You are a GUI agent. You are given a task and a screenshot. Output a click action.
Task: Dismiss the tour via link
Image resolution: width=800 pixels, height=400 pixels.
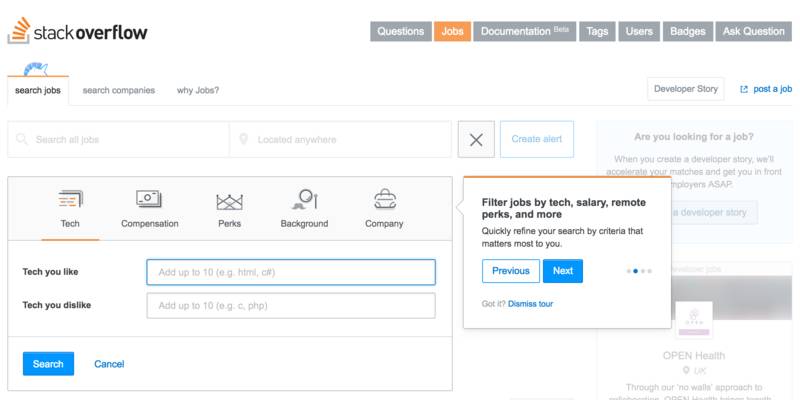(531, 304)
